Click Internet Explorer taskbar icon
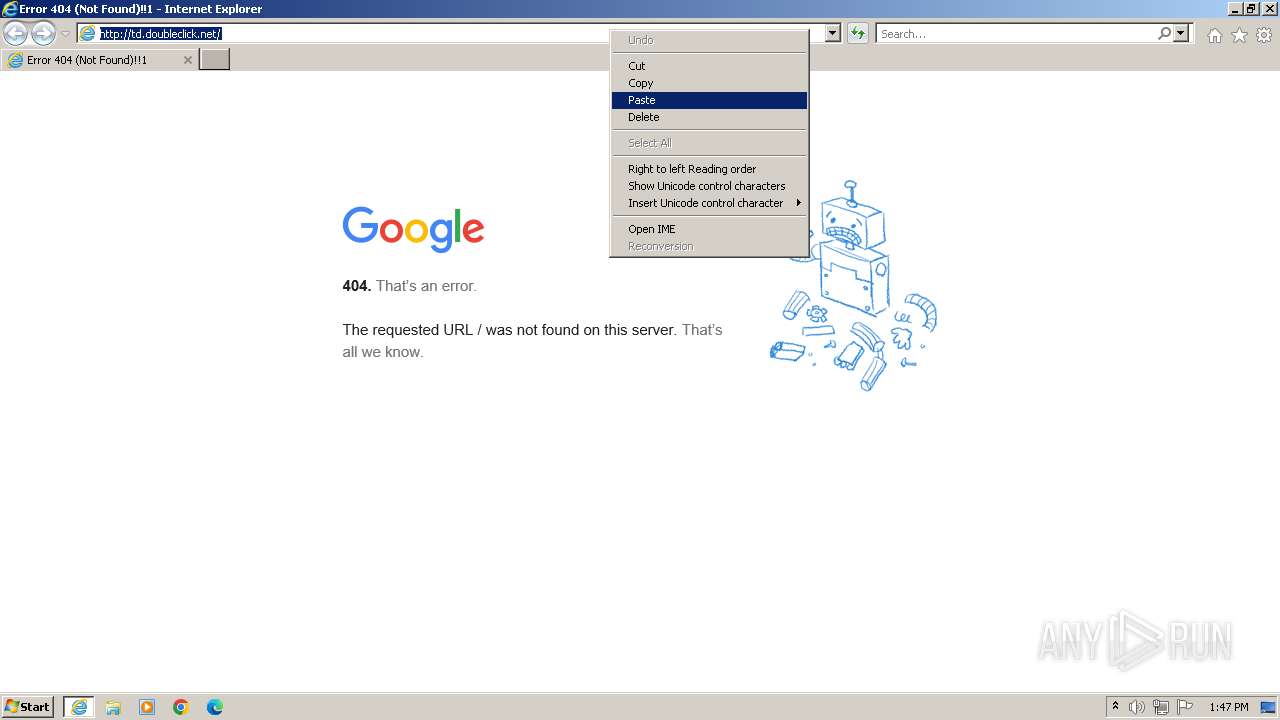Viewport: 1280px width, 720px height. click(x=79, y=707)
